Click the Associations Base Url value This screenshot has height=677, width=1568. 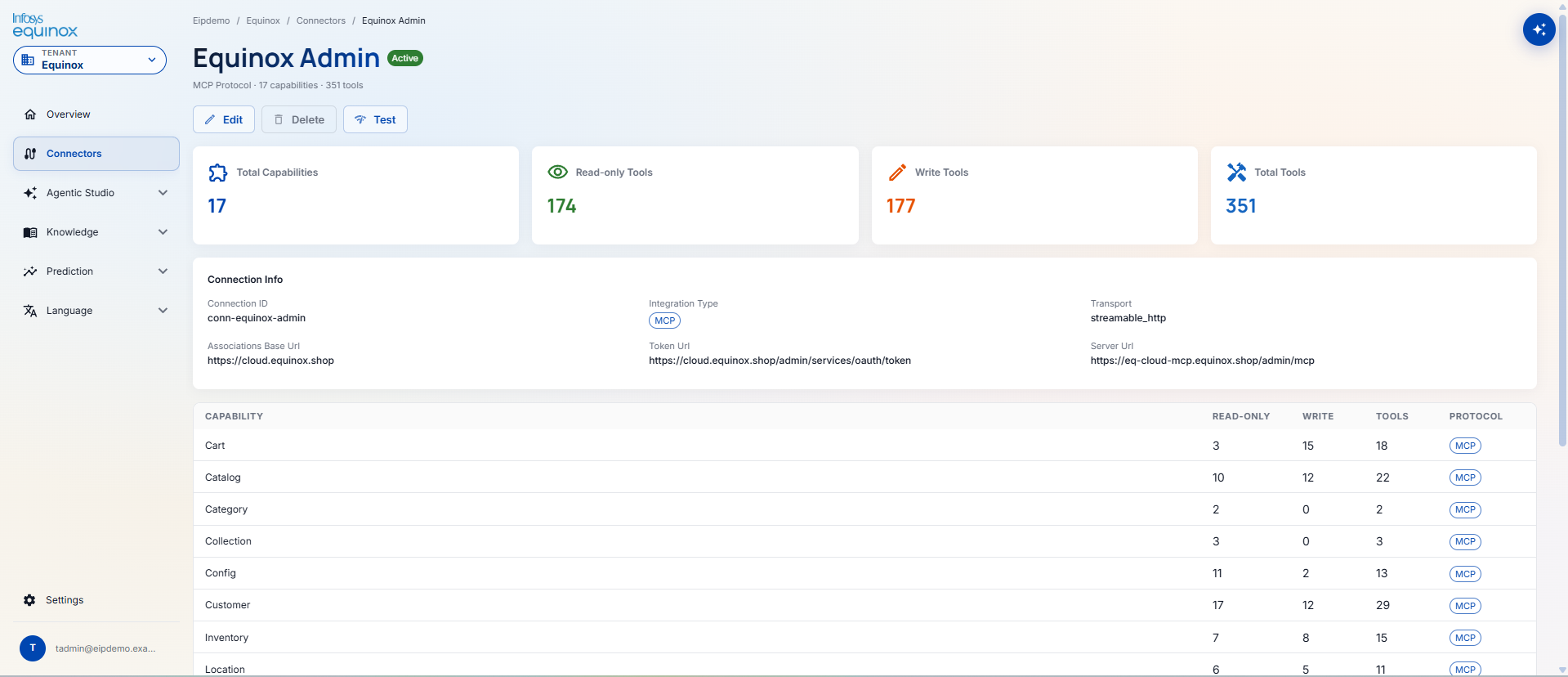click(271, 361)
